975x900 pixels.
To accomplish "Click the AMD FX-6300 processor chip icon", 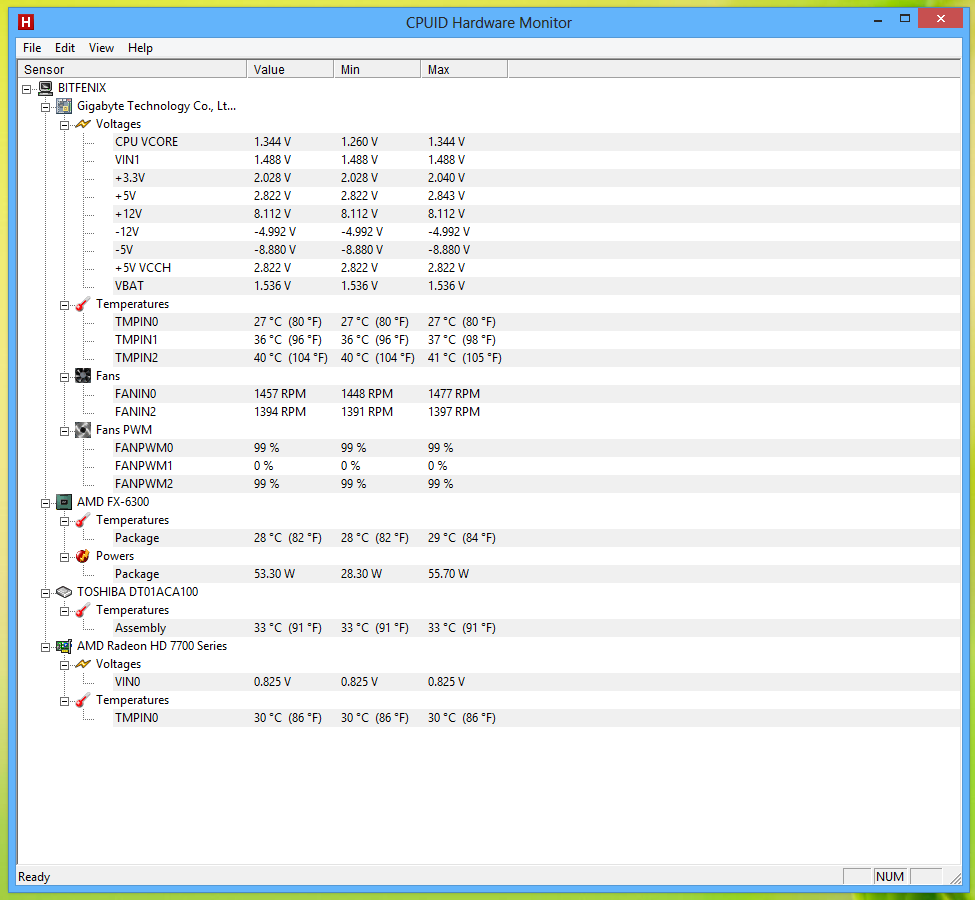I will tap(64, 502).
